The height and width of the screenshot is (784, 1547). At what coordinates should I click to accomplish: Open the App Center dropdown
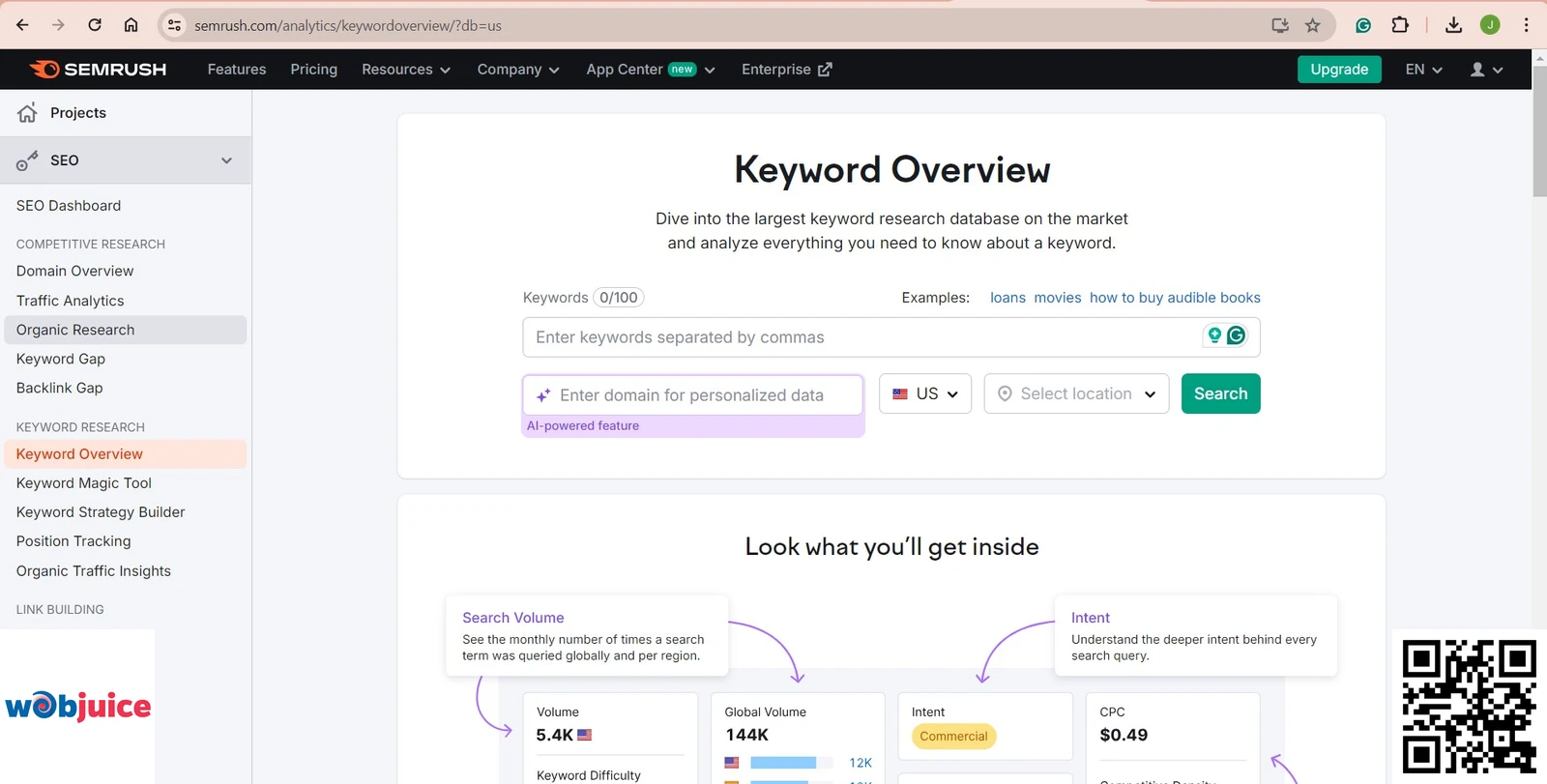click(x=651, y=70)
